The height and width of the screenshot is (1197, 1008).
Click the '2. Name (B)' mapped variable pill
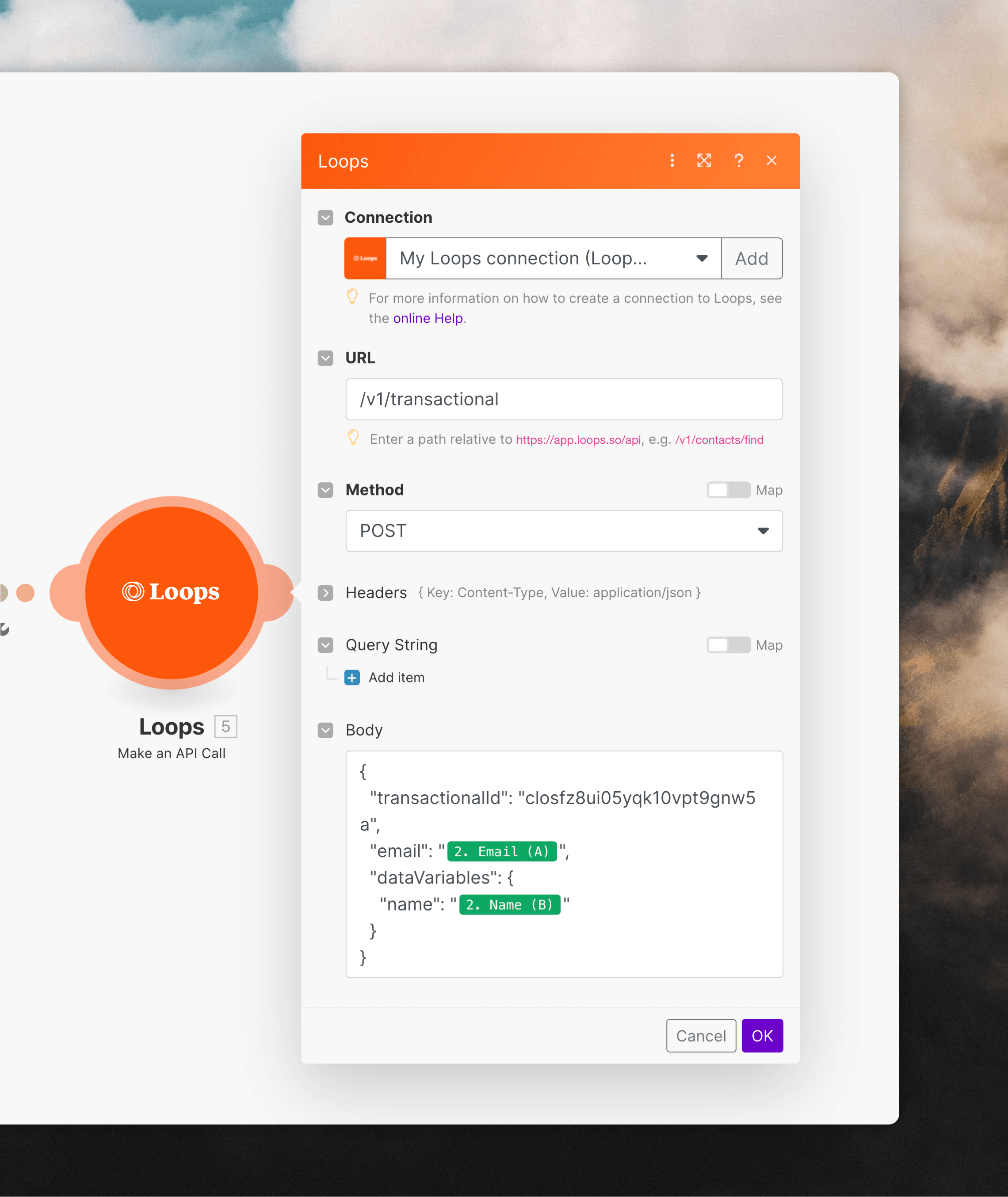point(510,904)
